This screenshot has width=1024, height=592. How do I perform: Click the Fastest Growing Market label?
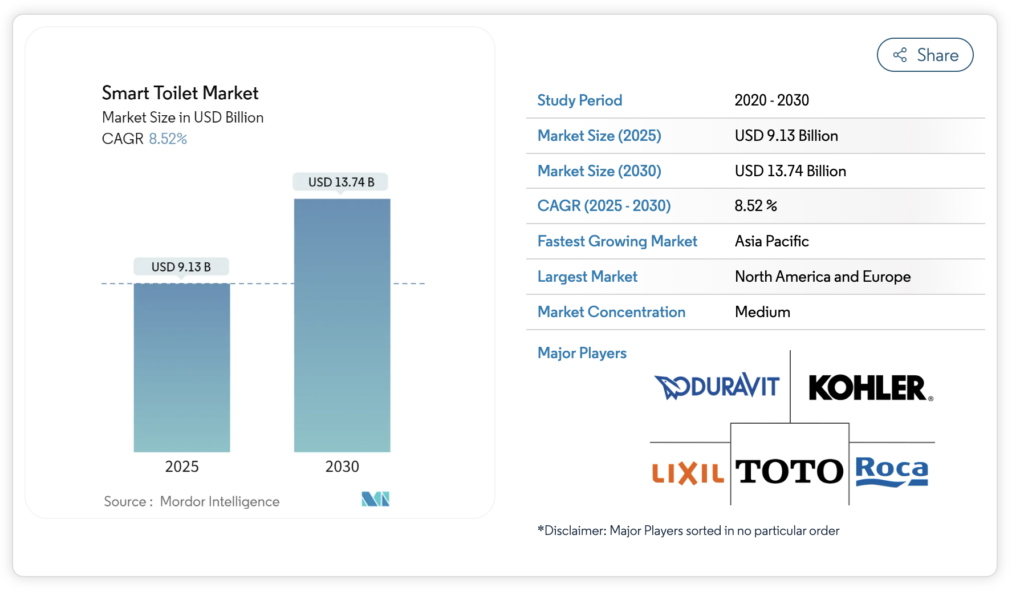click(x=617, y=241)
